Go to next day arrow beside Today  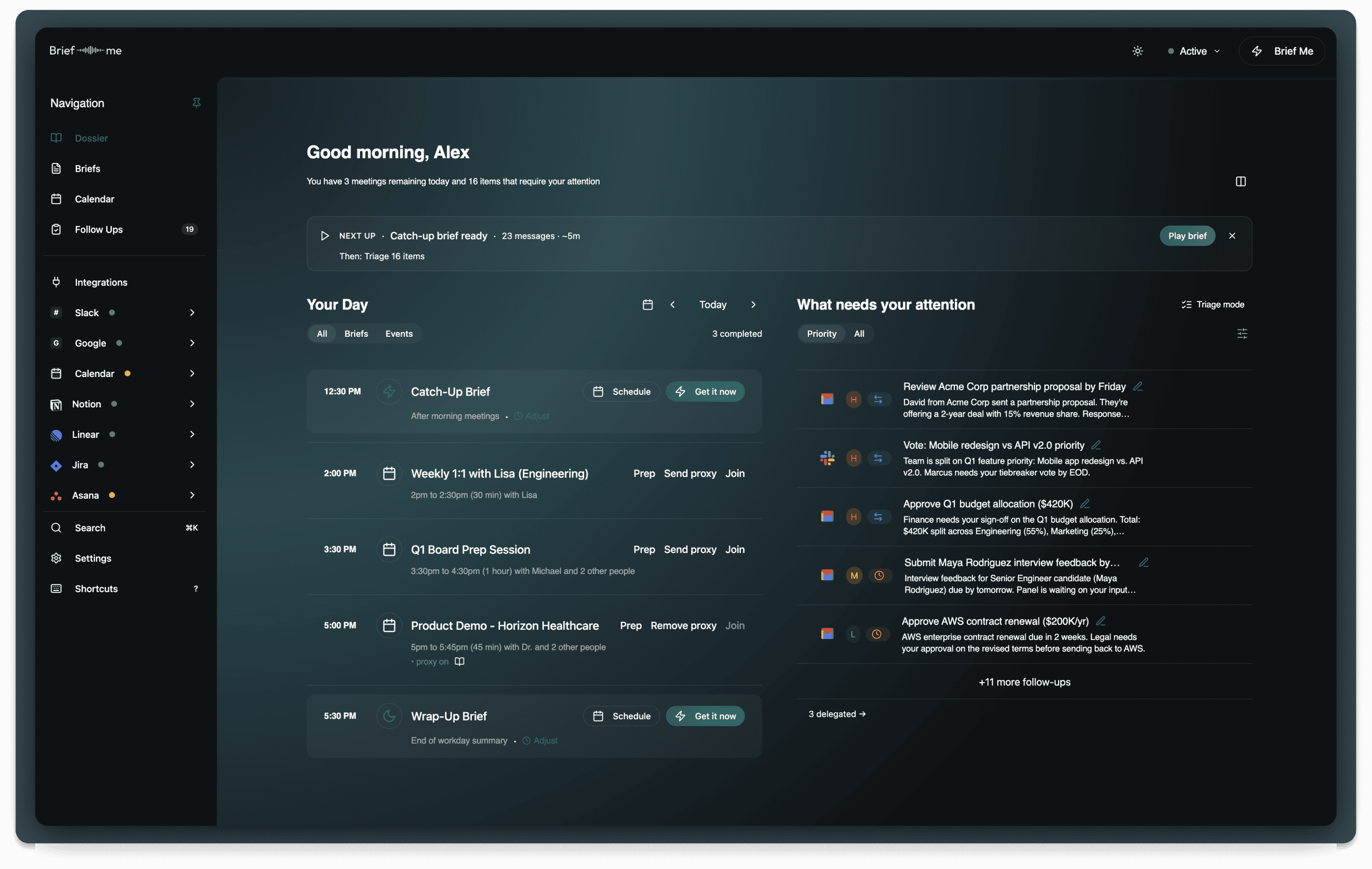(x=753, y=305)
